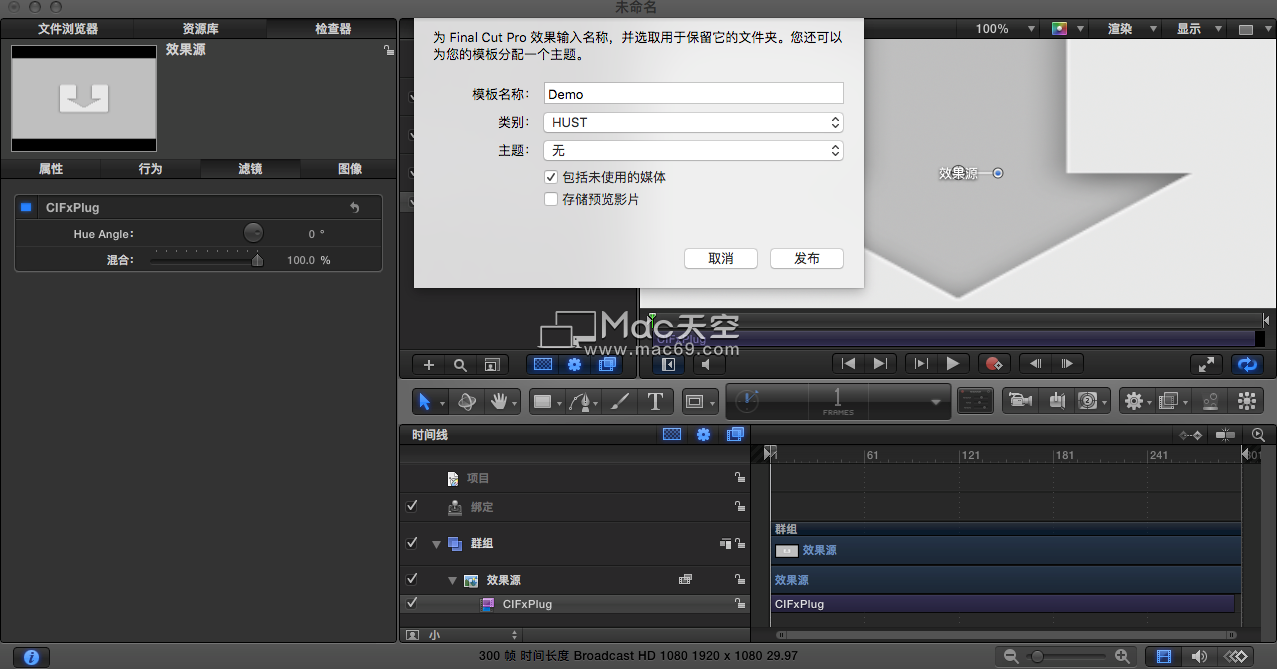Switch to the 检查器 tab
The height and width of the screenshot is (669, 1277).
(x=333, y=29)
